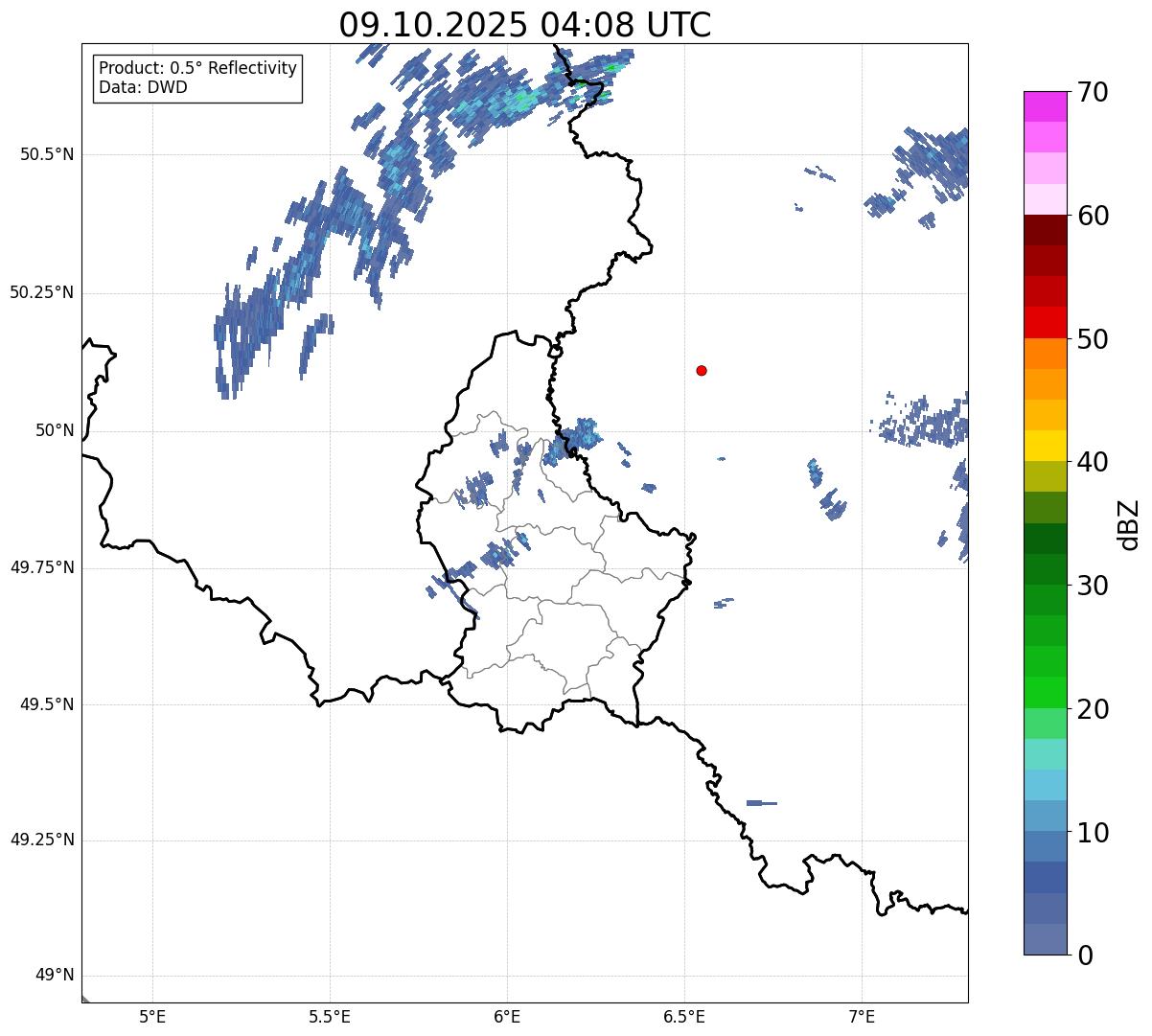
Task: Click the colorbar tick label '0'
Action: [x=1085, y=955]
